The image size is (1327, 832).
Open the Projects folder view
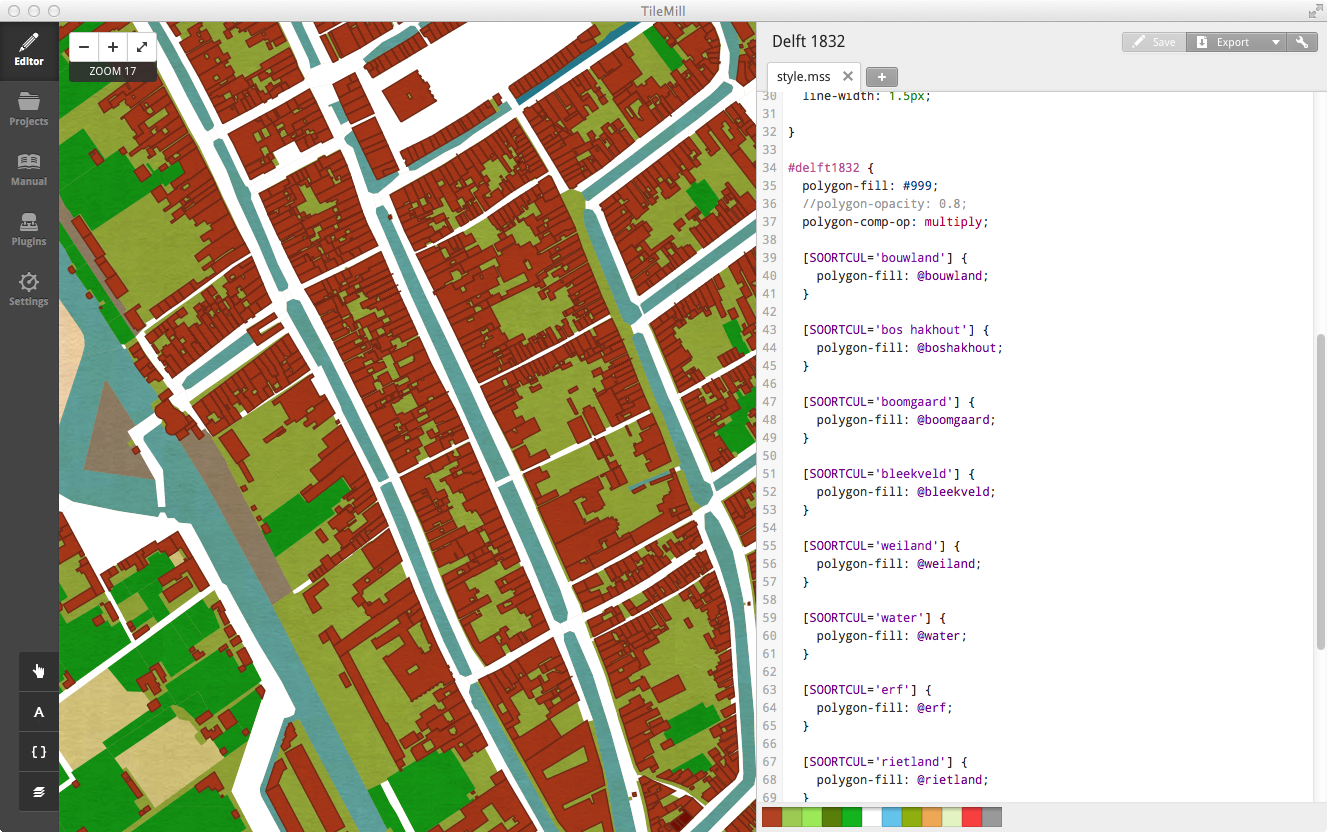[29, 109]
